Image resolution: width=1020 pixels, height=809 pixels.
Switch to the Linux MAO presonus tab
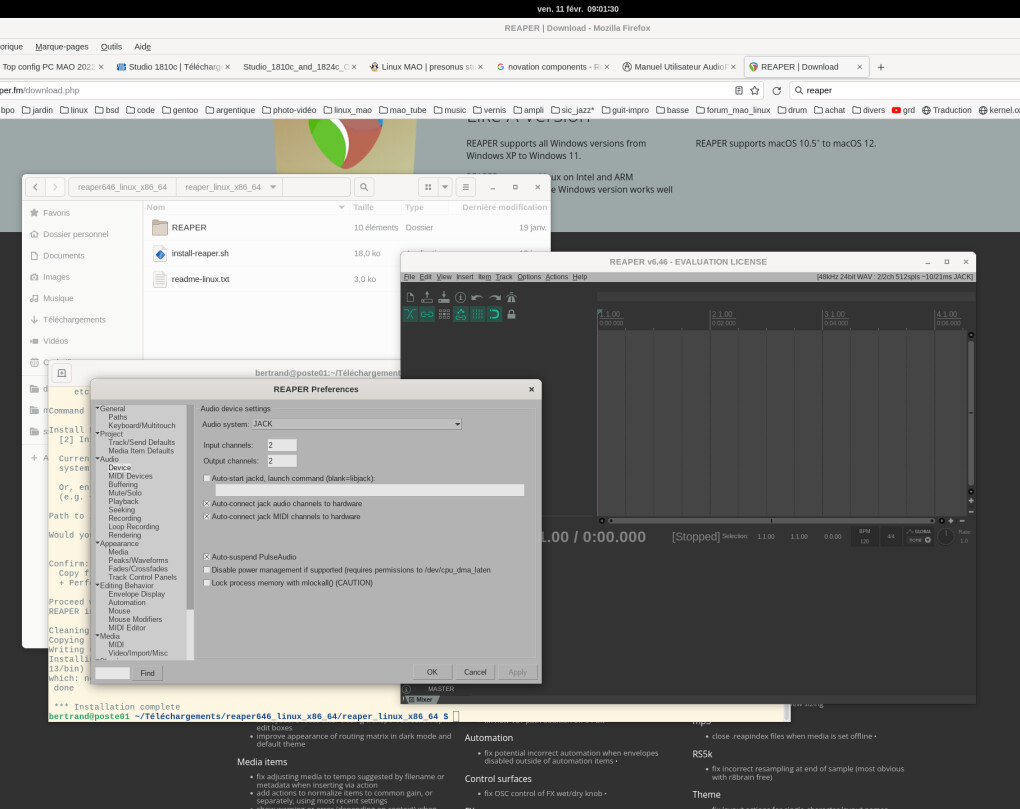pos(426,67)
